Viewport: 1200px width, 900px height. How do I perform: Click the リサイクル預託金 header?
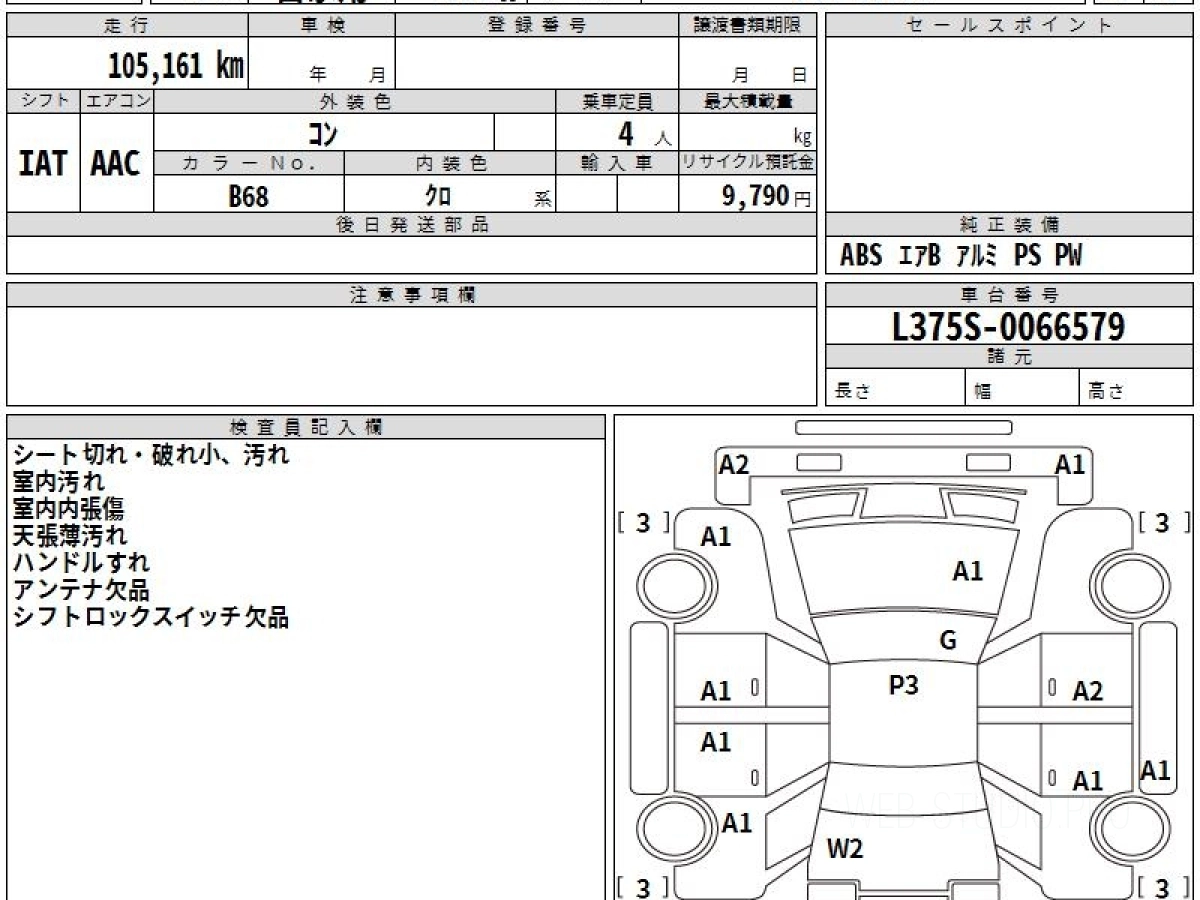748,164
